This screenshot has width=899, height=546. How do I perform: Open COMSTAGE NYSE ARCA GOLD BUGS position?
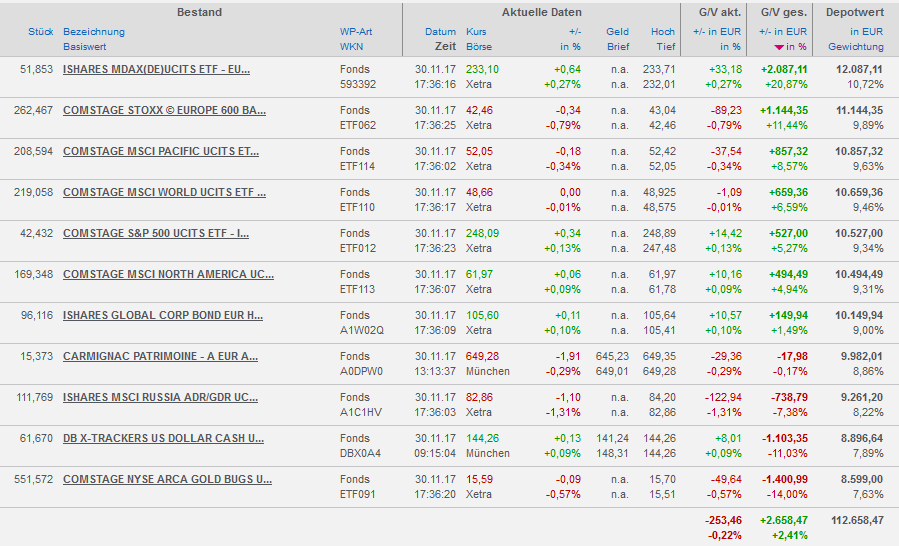pyautogui.click(x=167, y=480)
